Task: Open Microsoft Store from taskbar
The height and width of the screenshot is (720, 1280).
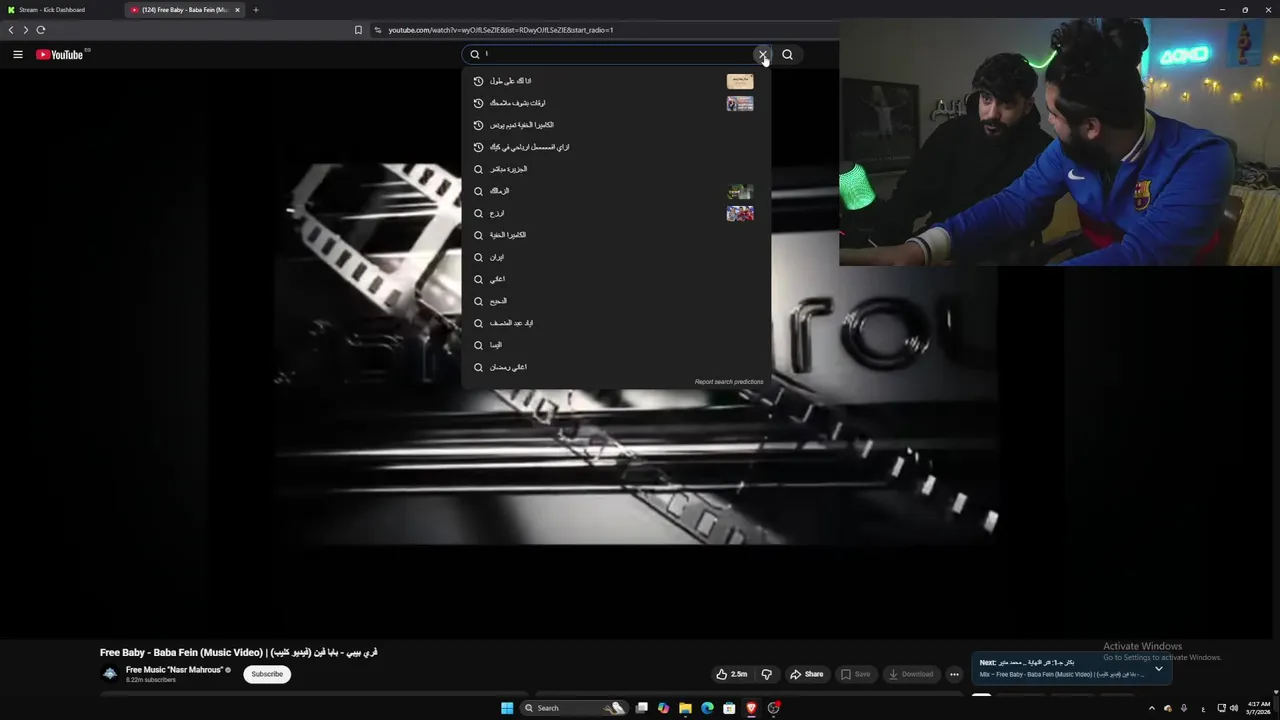Action: click(x=729, y=708)
